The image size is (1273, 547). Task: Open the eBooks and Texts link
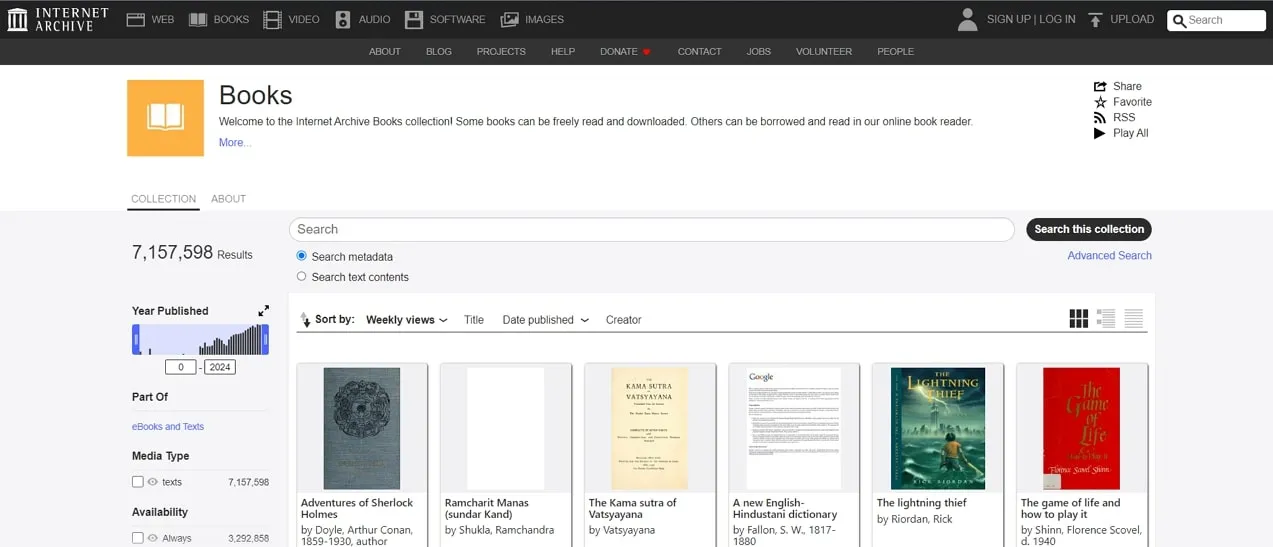(x=168, y=427)
